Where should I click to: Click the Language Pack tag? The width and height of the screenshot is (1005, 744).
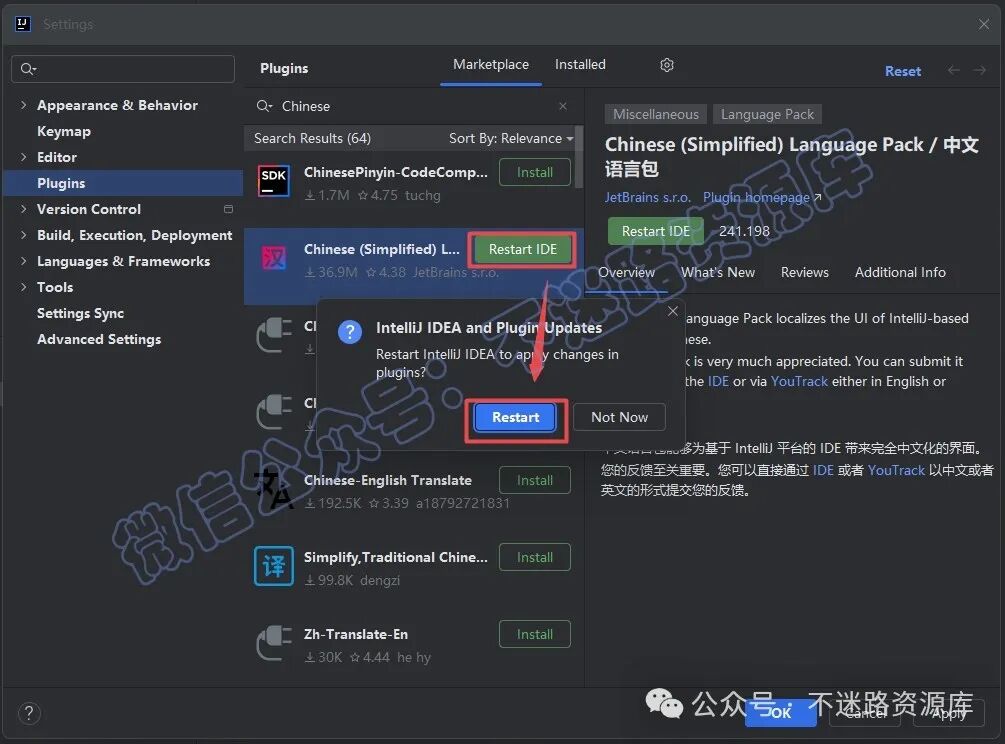(x=767, y=114)
